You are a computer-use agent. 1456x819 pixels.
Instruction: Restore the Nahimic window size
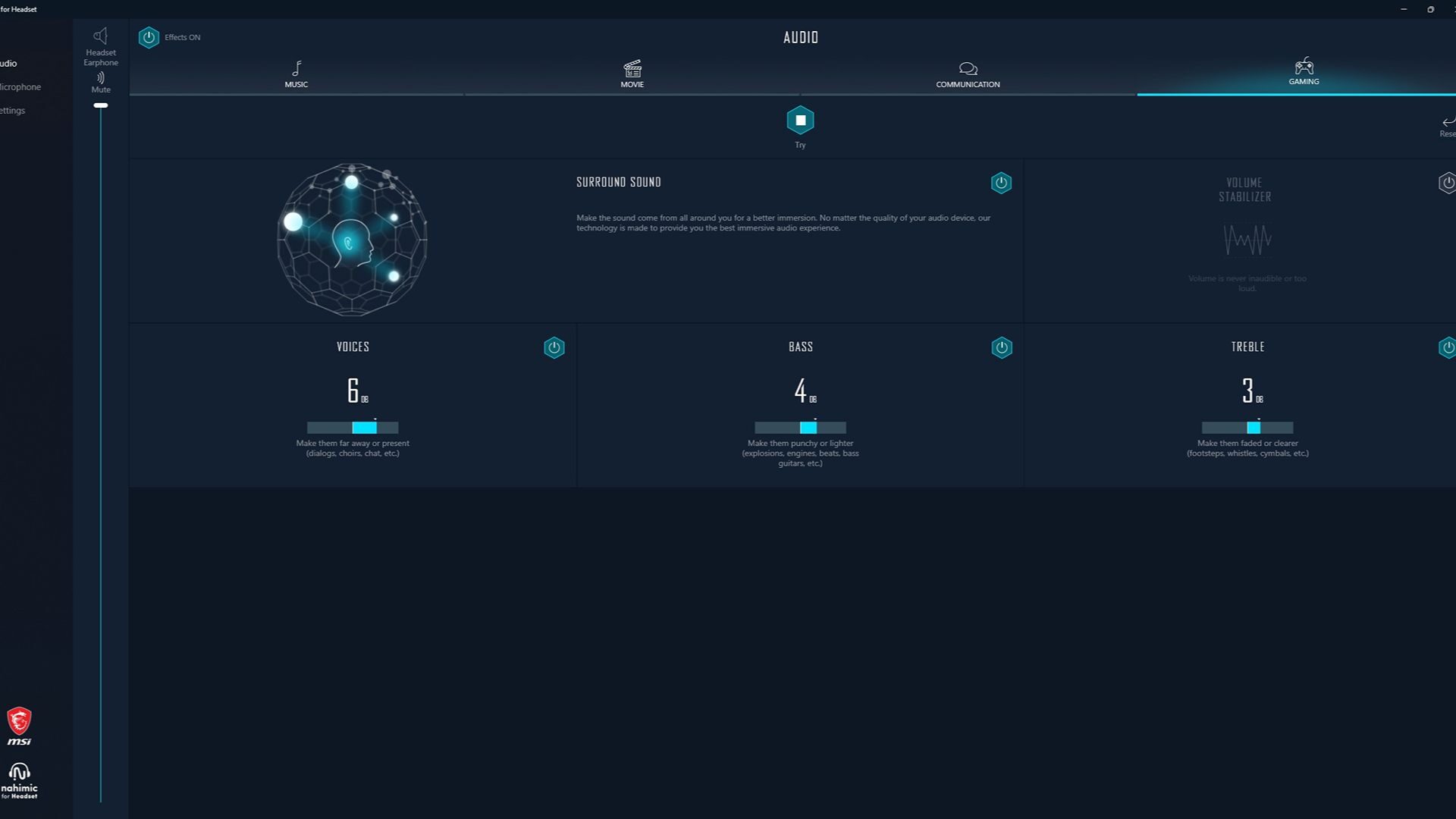pyautogui.click(x=1430, y=9)
